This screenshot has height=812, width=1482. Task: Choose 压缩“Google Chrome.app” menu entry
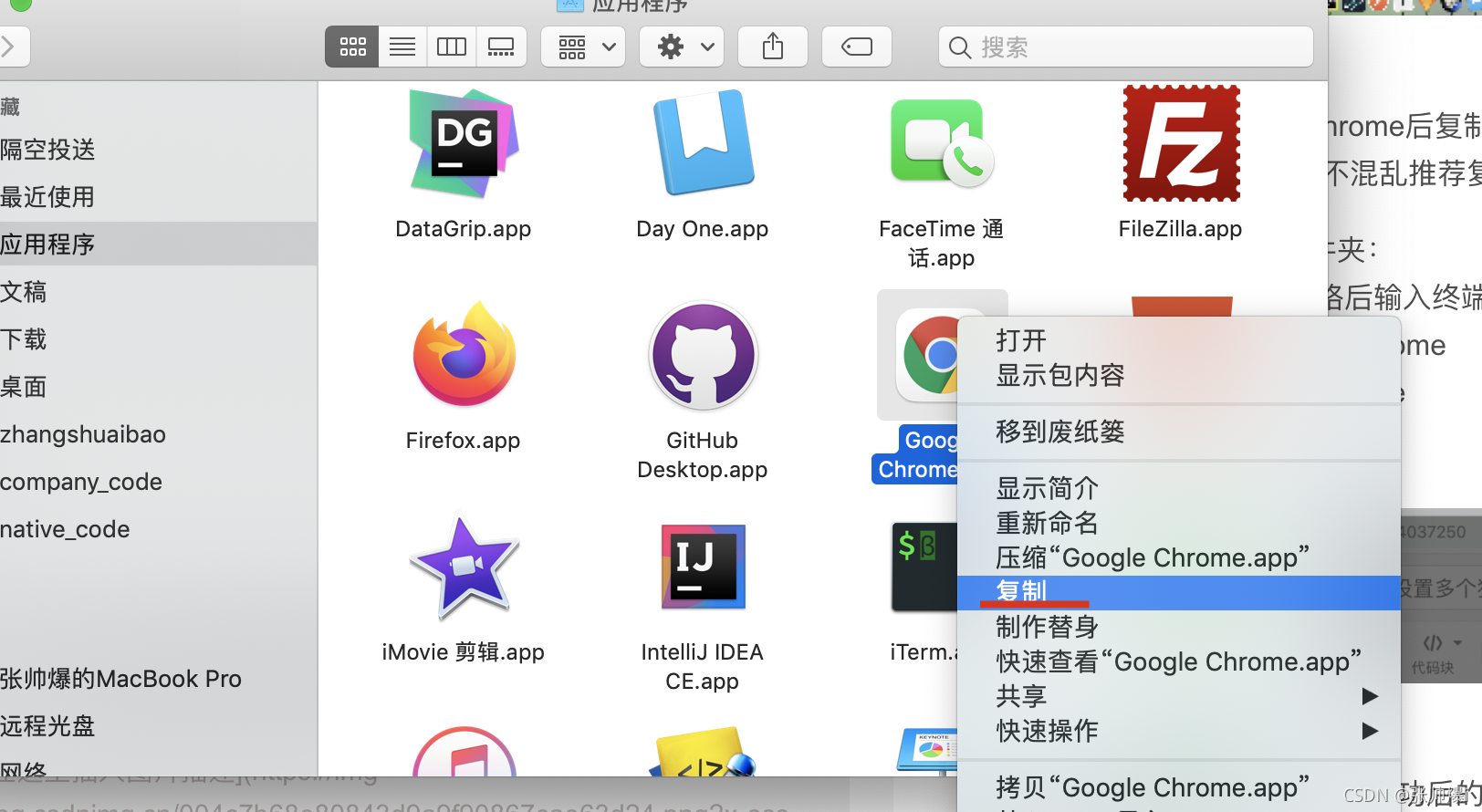point(1179,557)
